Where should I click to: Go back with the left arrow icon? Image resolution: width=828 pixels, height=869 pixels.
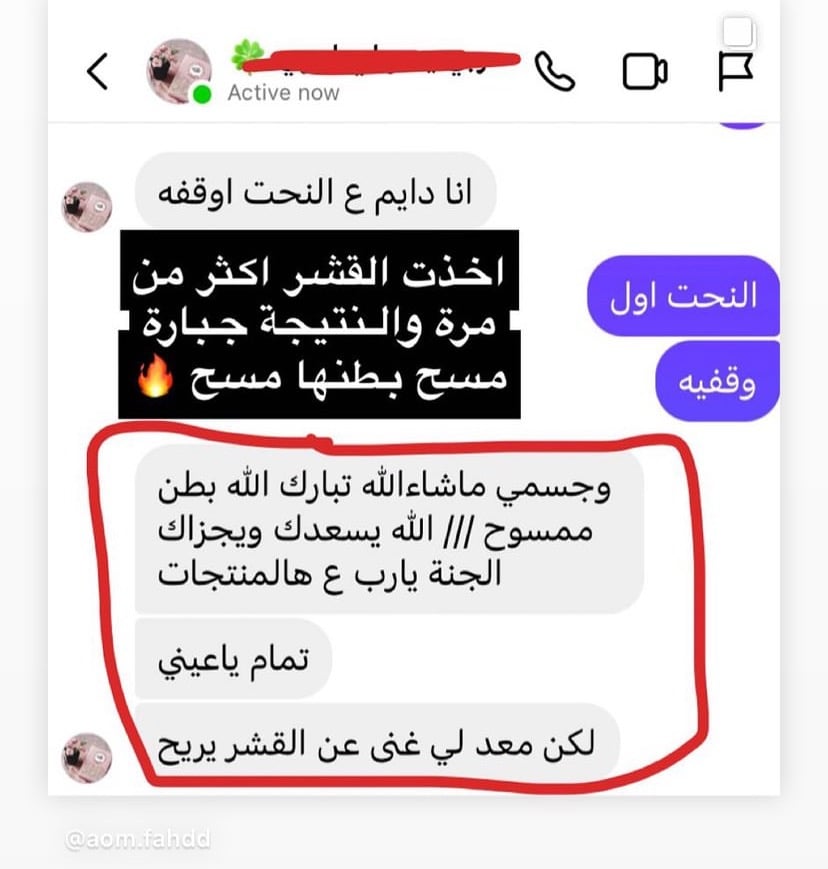pyautogui.click(x=98, y=71)
